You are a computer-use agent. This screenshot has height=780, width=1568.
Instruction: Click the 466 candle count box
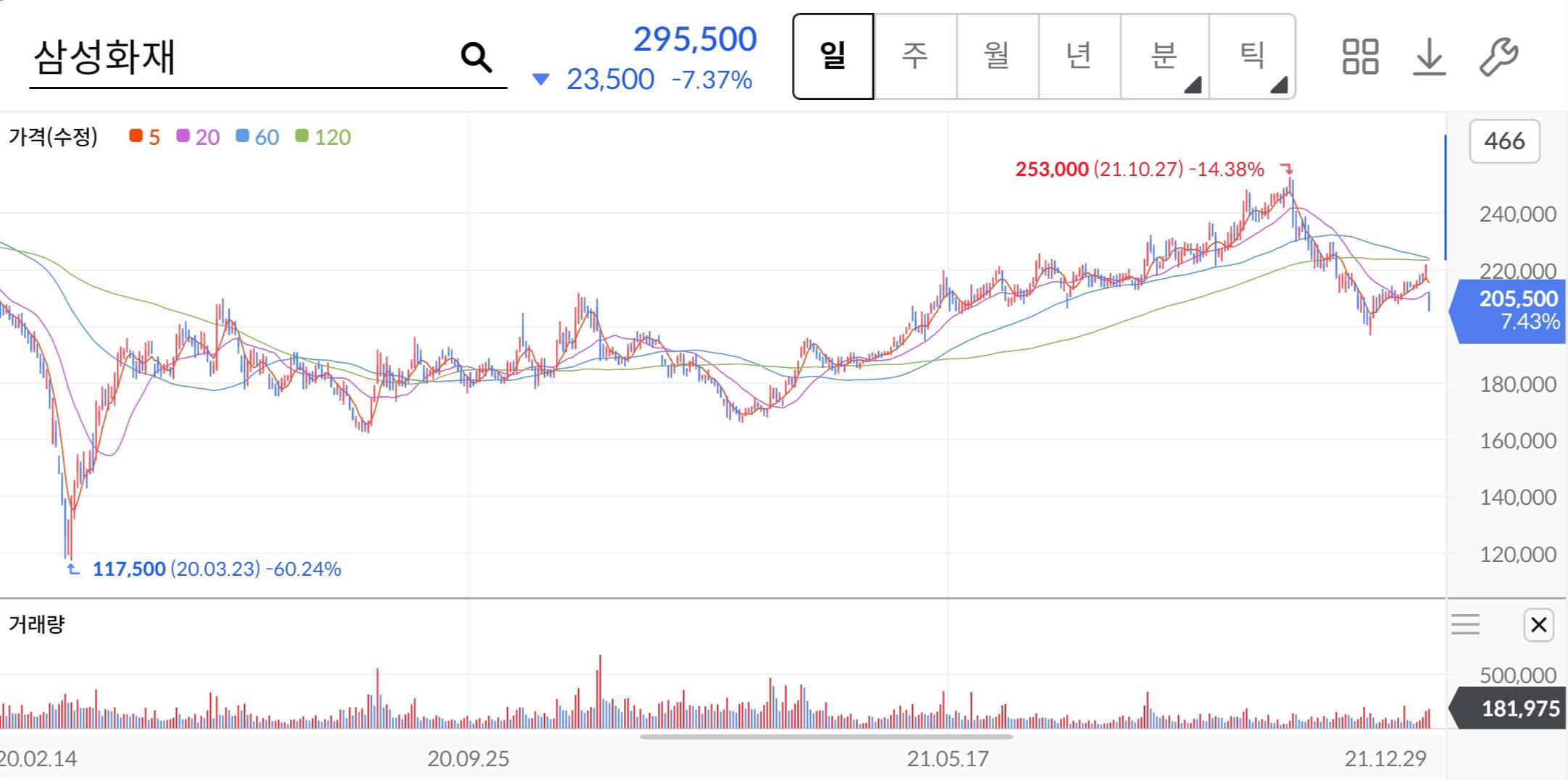(x=1504, y=141)
